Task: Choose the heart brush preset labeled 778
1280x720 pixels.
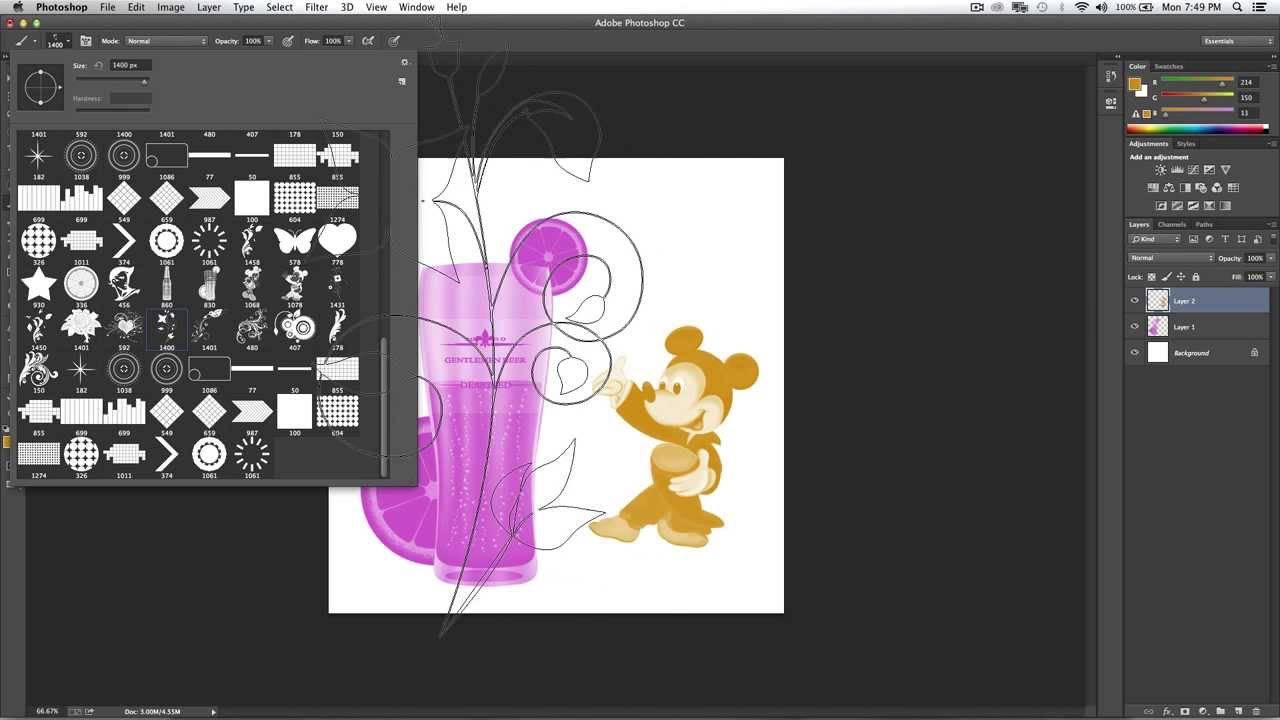Action: point(337,240)
